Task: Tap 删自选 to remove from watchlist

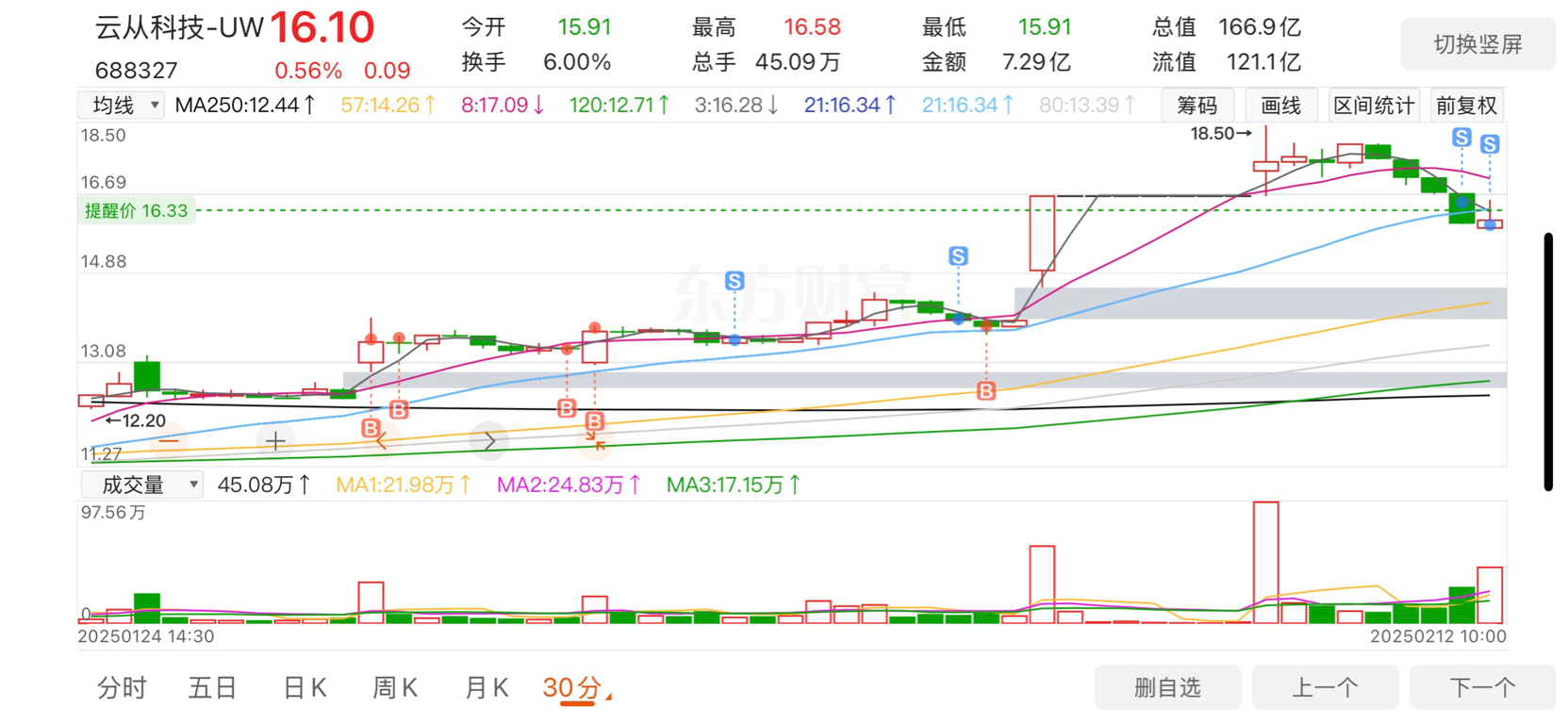Action: coord(1167,687)
